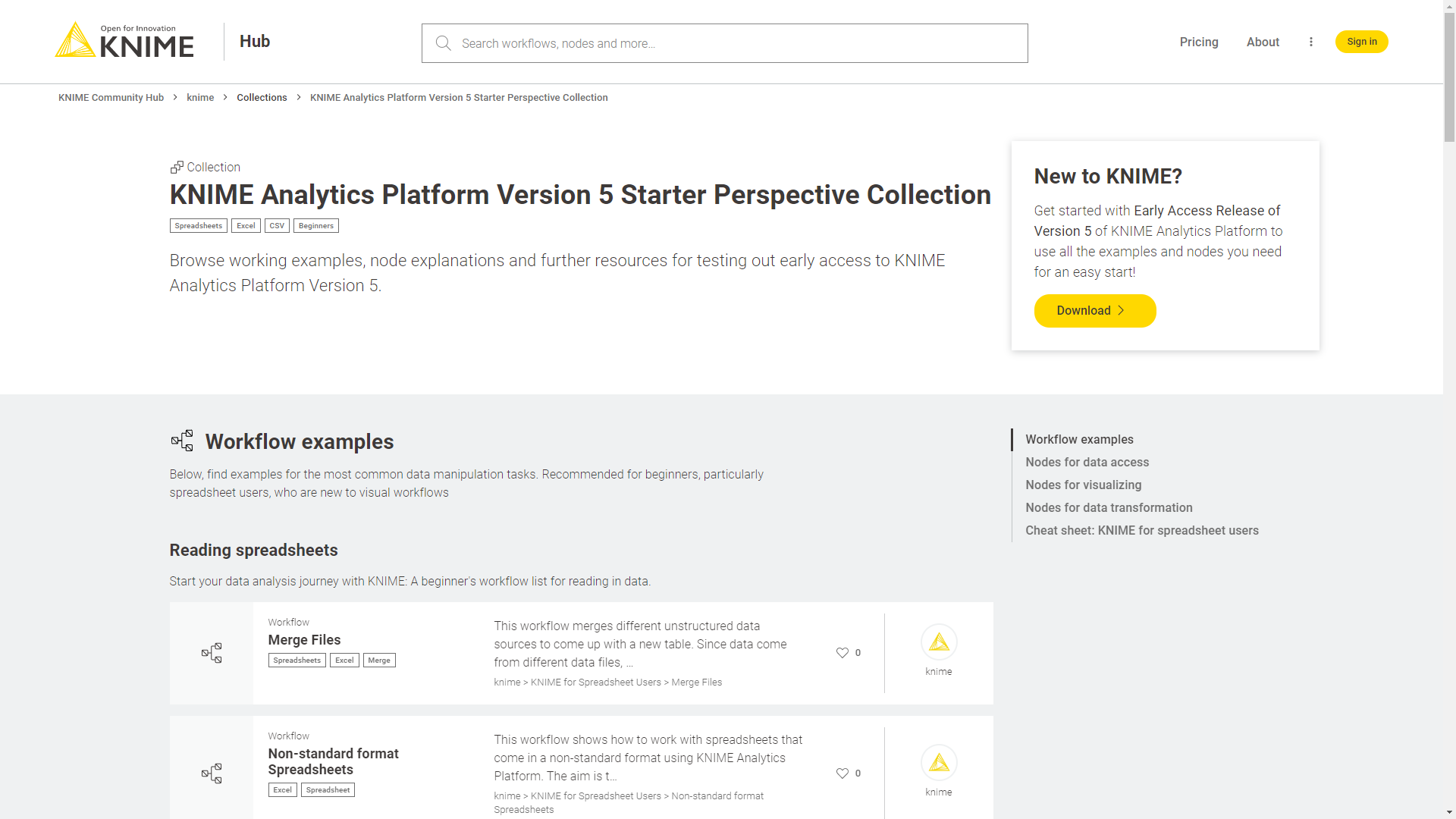Click the Collections breadcrumb link
The width and height of the screenshot is (1456, 819).
coord(262,97)
